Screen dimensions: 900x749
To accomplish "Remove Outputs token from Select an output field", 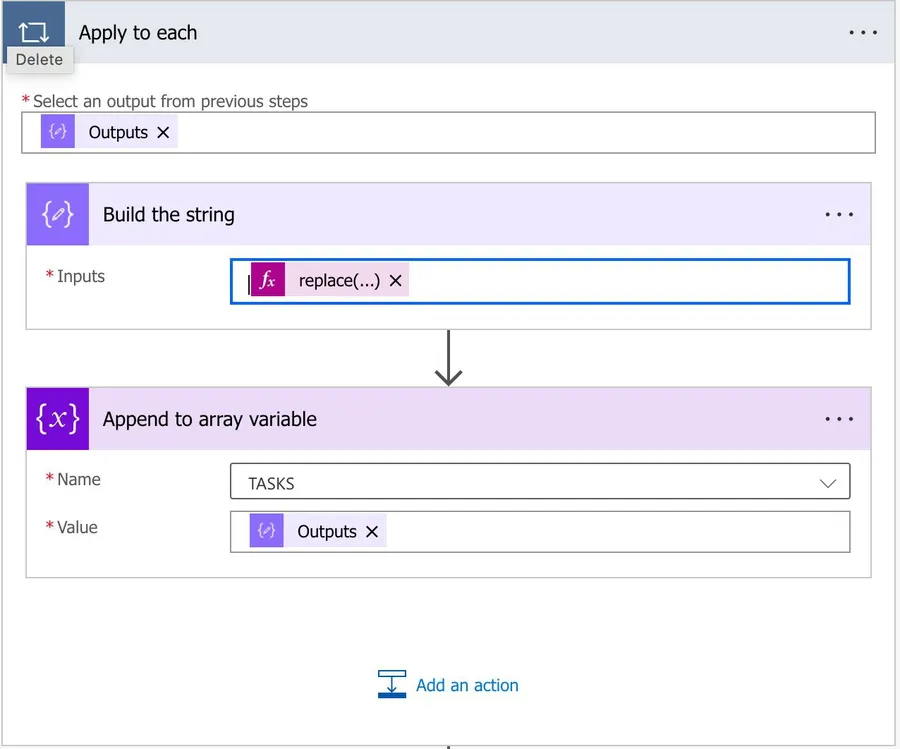I will point(163,132).
